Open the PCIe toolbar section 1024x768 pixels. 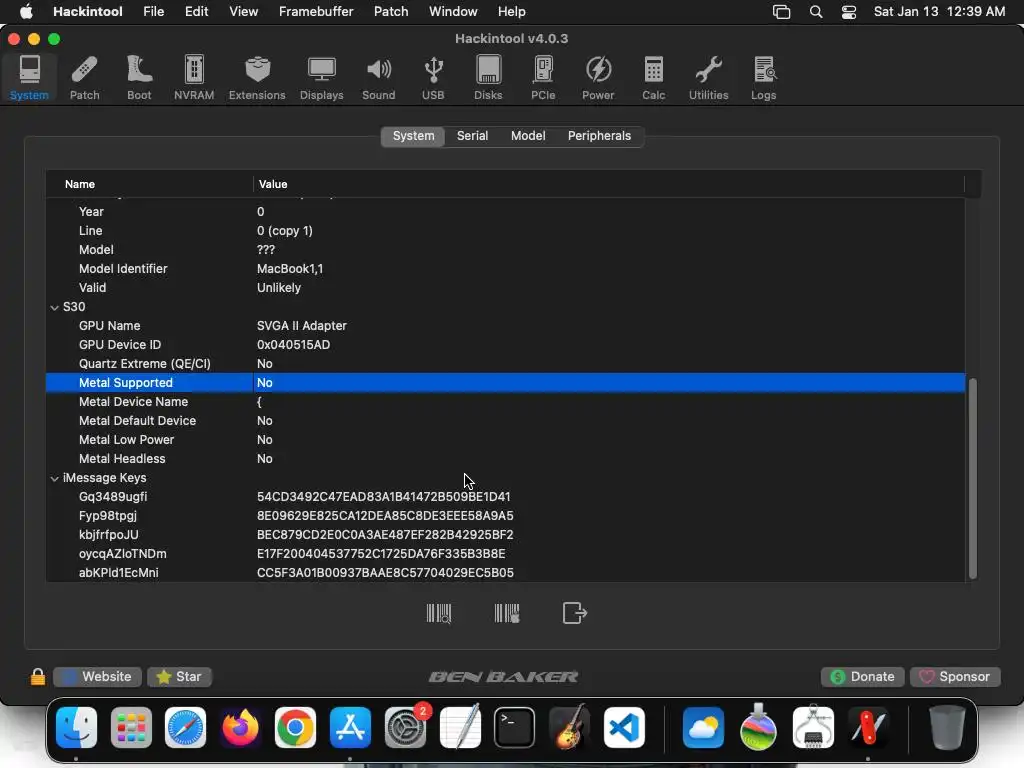[543, 78]
